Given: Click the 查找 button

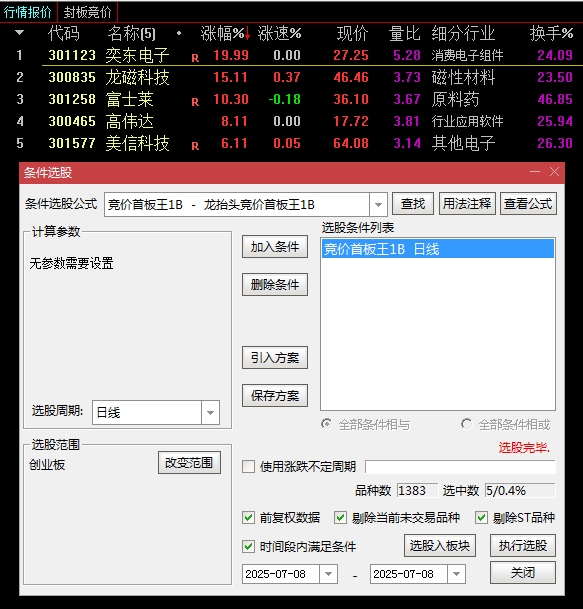Looking at the screenshot, I should (x=413, y=204).
